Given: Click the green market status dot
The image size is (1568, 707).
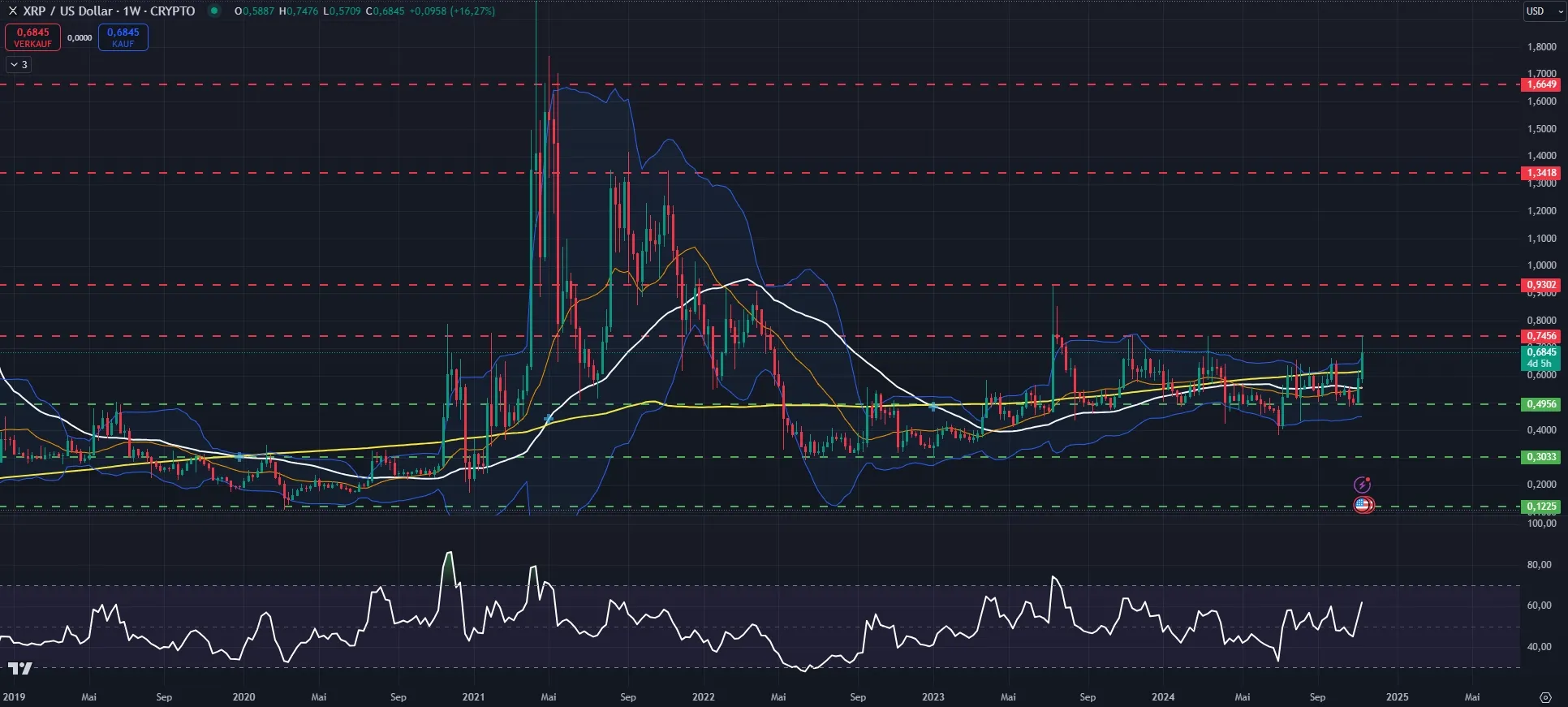Looking at the screenshot, I should pos(214,11).
